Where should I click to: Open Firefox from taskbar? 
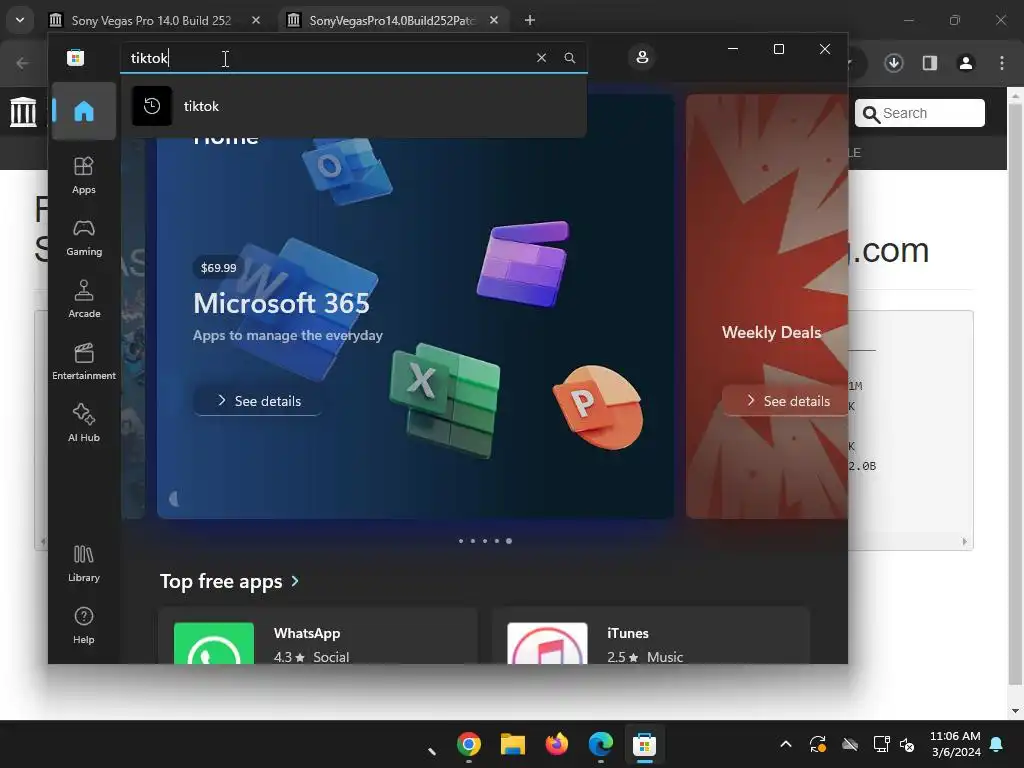[x=556, y=744]
